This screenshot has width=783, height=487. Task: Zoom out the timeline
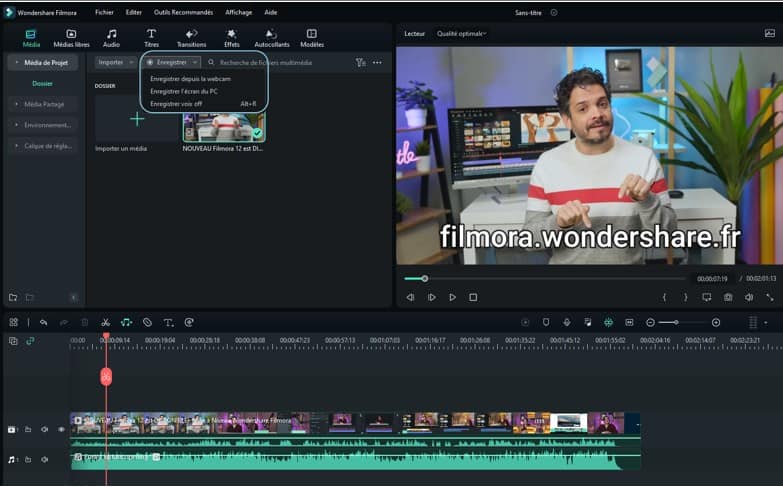[x=650, y=323]
